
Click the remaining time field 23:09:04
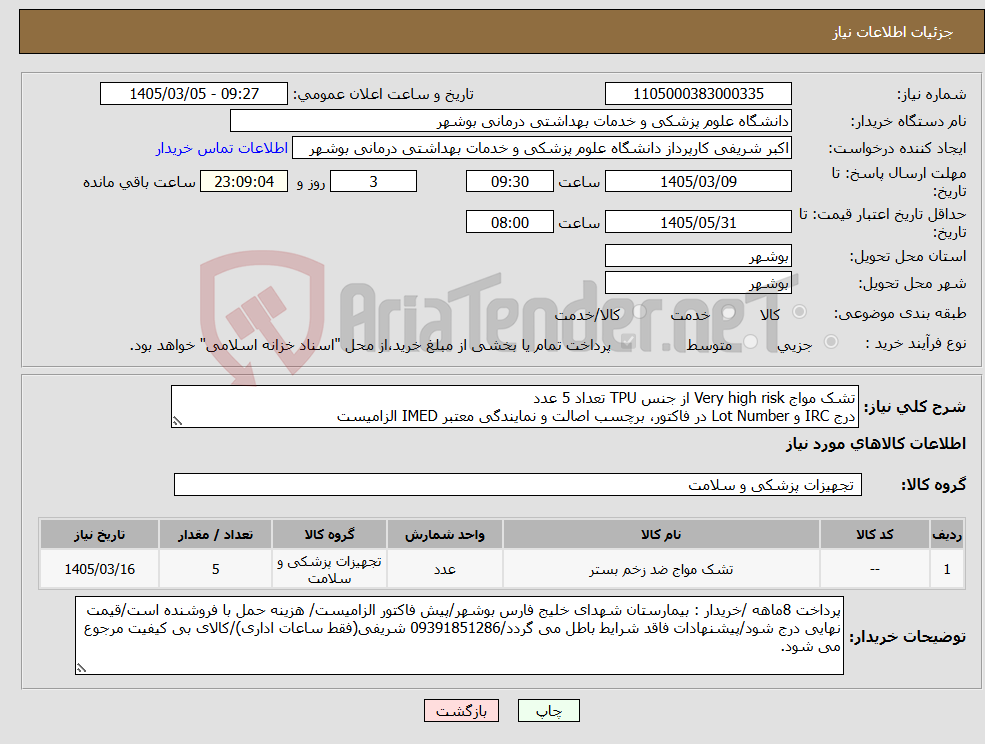pyautogui.click(x=244, y=182)
